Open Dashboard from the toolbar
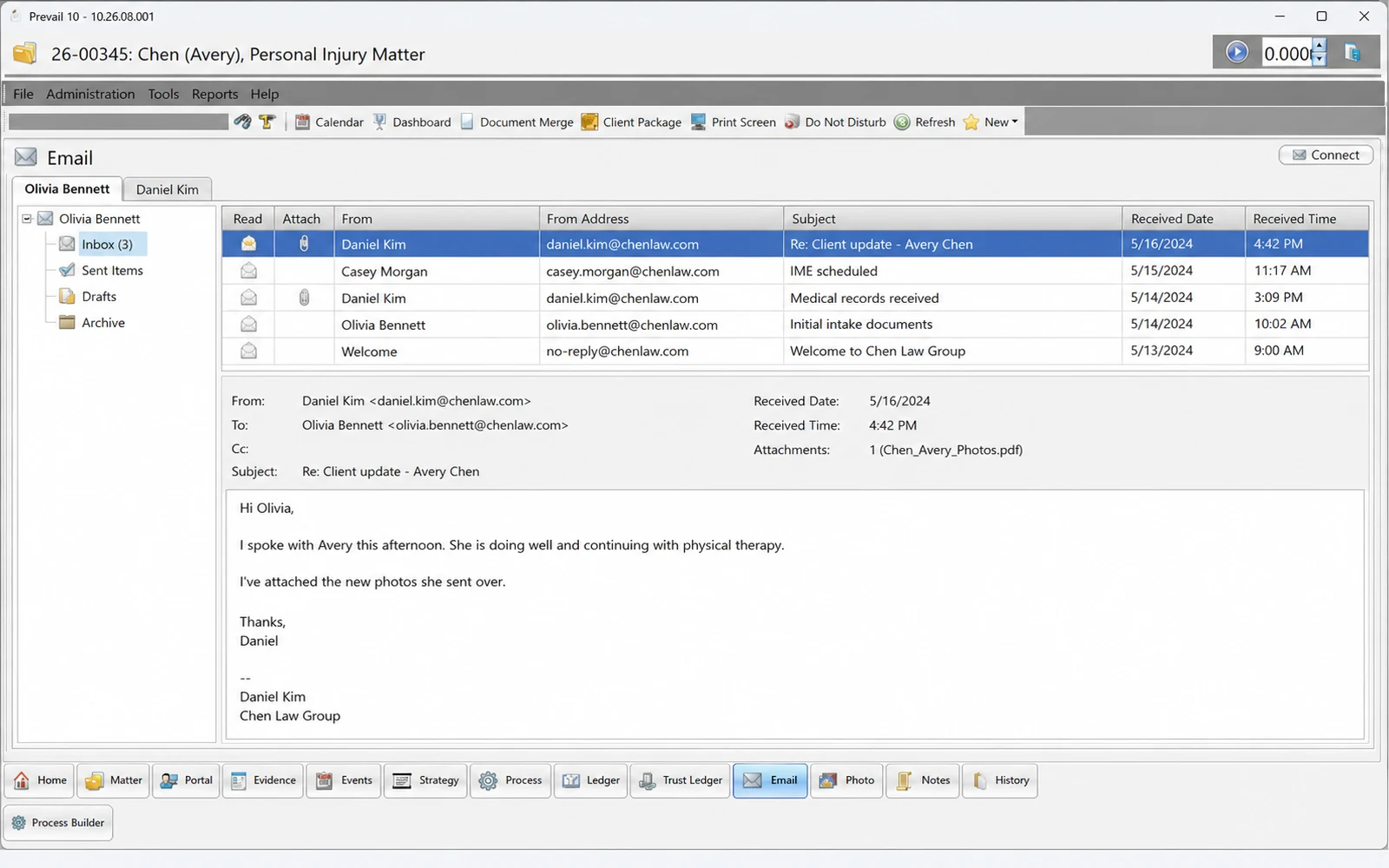Viewport: 1389px width, 868px height. point(411,122)
